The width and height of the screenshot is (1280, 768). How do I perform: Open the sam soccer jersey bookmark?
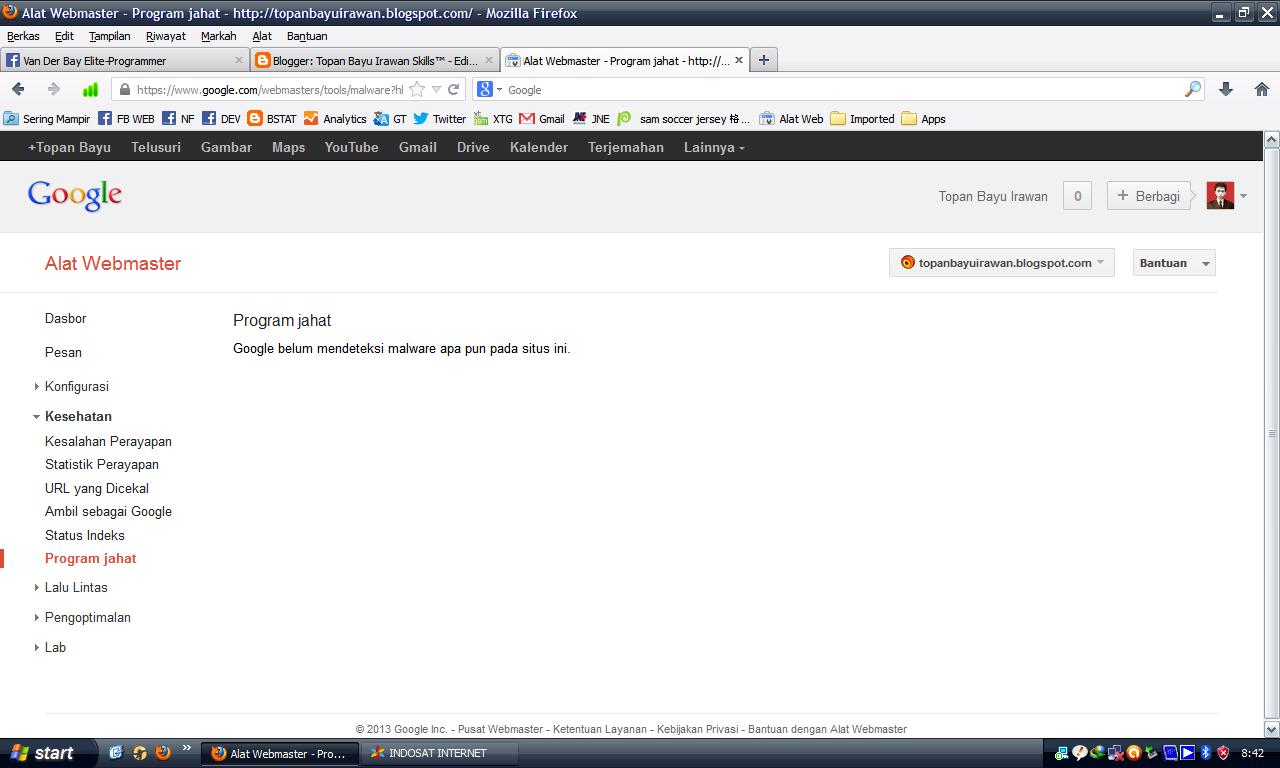point(683,118)
